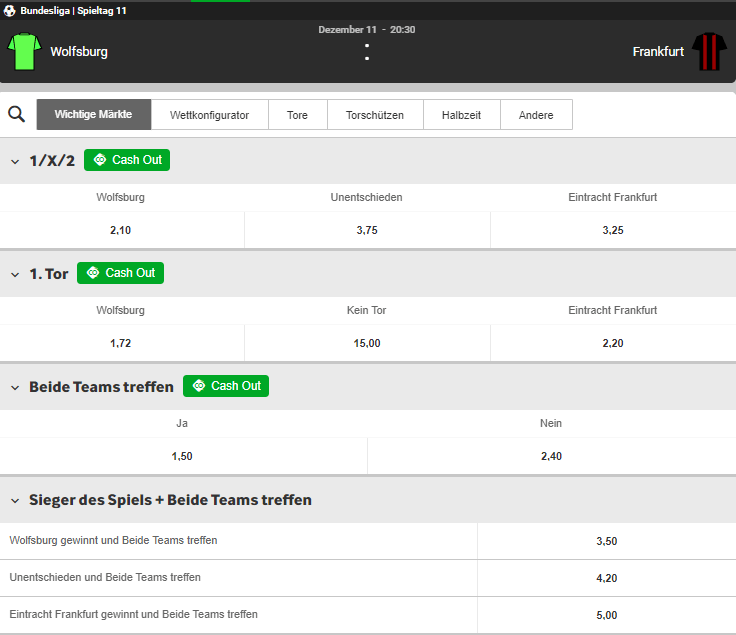Click the Ja column label

(182, 423)
